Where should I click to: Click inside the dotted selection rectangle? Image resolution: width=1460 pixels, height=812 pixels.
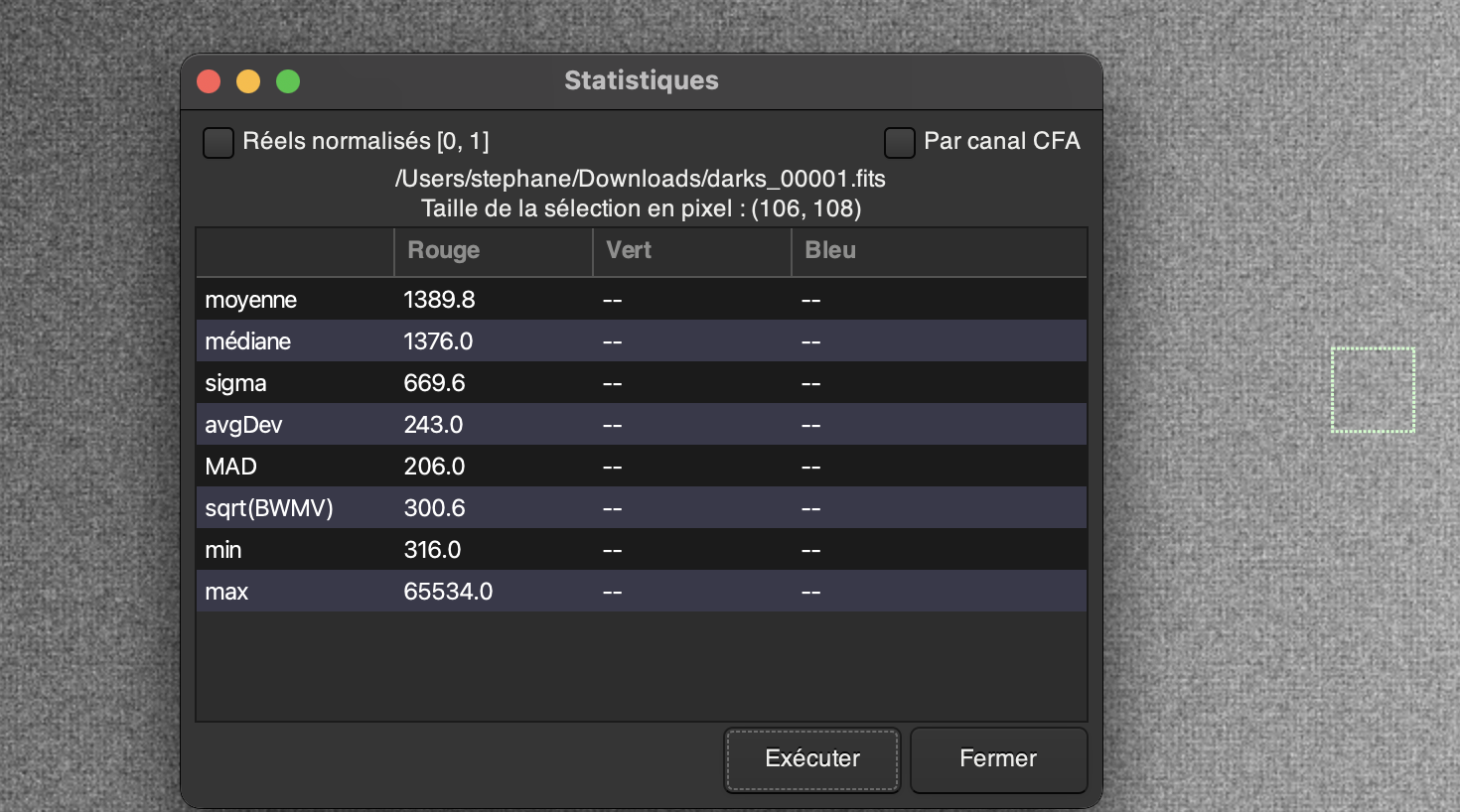click(1373, 390)
